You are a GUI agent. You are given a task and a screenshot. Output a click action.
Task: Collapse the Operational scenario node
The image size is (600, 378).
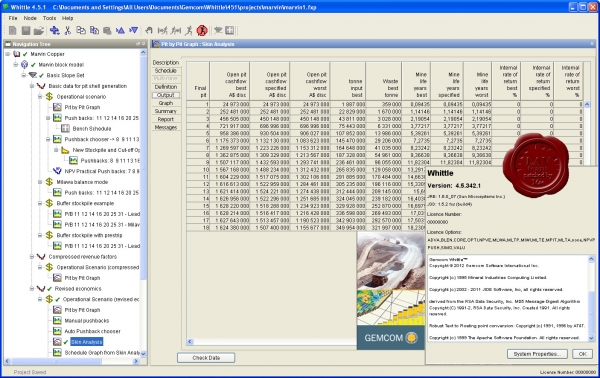40,96
